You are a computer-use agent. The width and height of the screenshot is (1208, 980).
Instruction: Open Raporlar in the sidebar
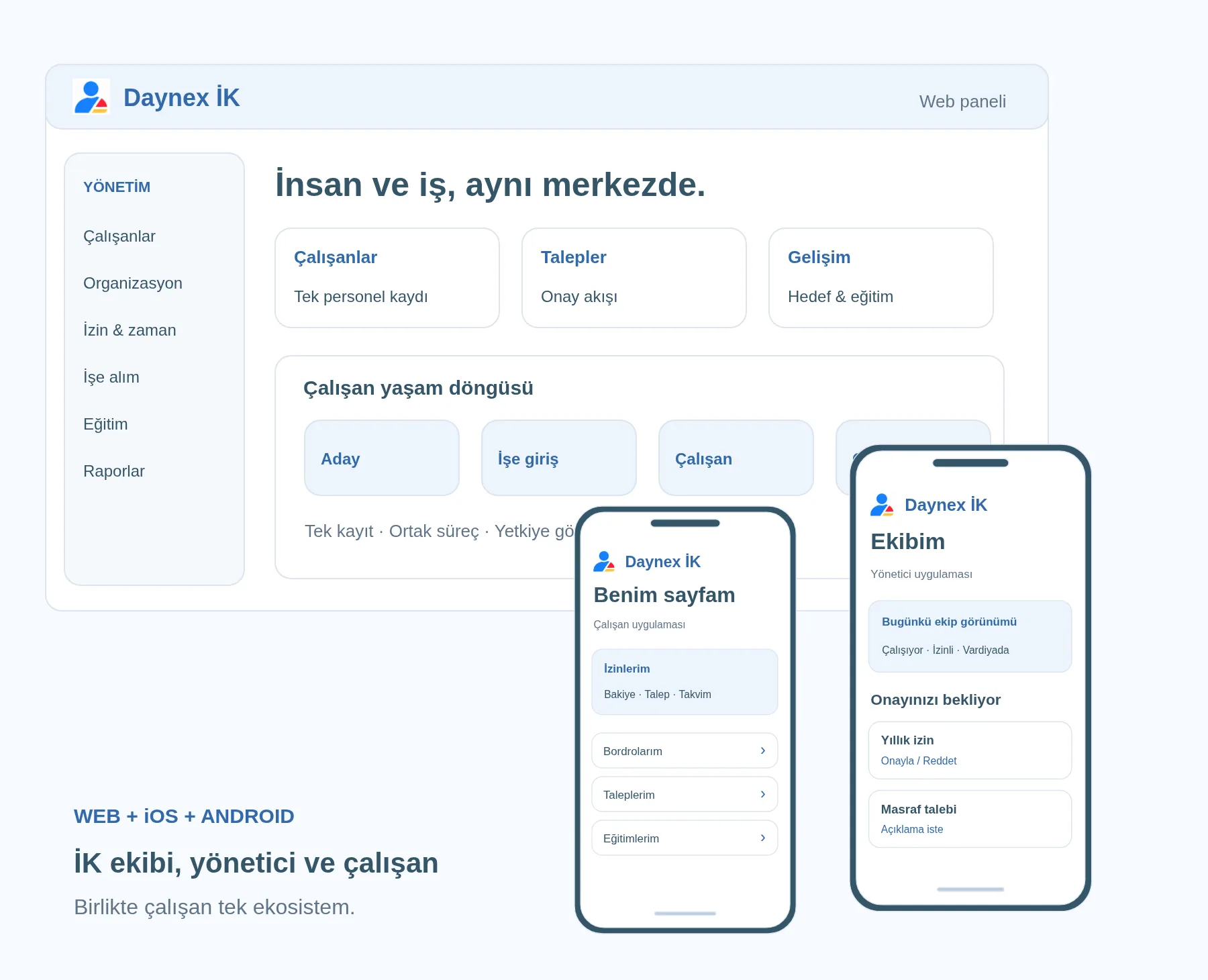[114, 471]
